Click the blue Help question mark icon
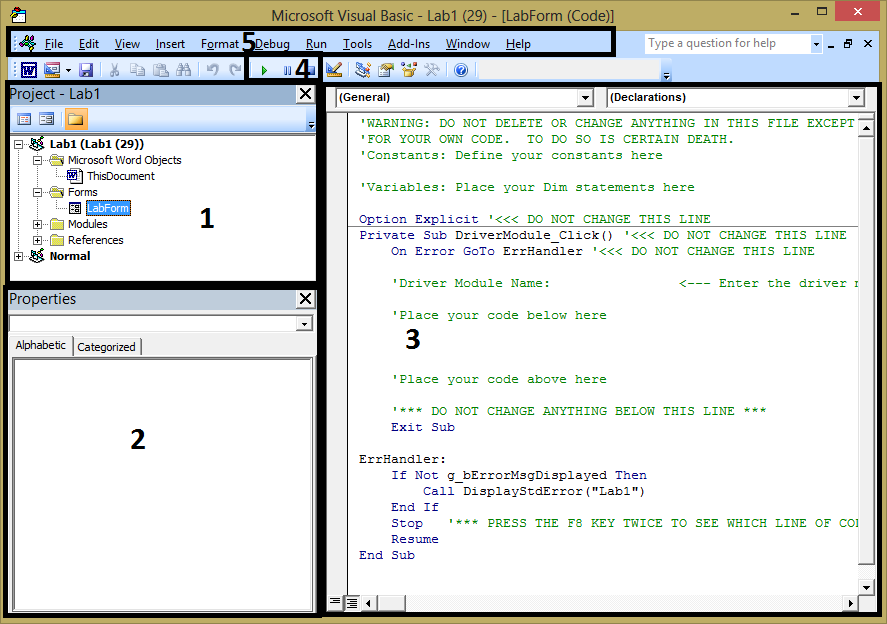Viewport: 887px width, 624px height. coord(461,70)
